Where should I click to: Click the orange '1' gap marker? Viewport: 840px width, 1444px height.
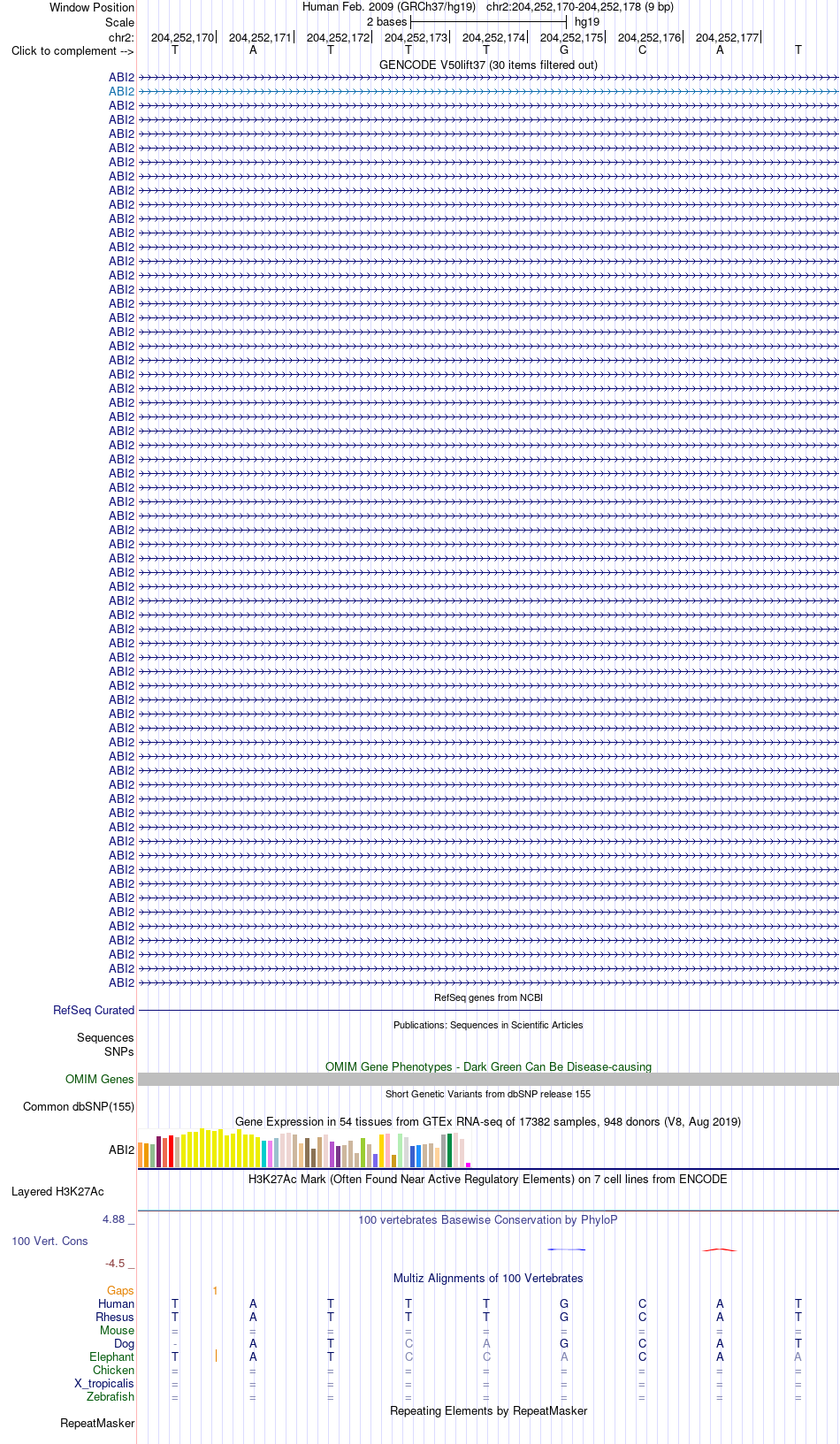click(215, 1291)
